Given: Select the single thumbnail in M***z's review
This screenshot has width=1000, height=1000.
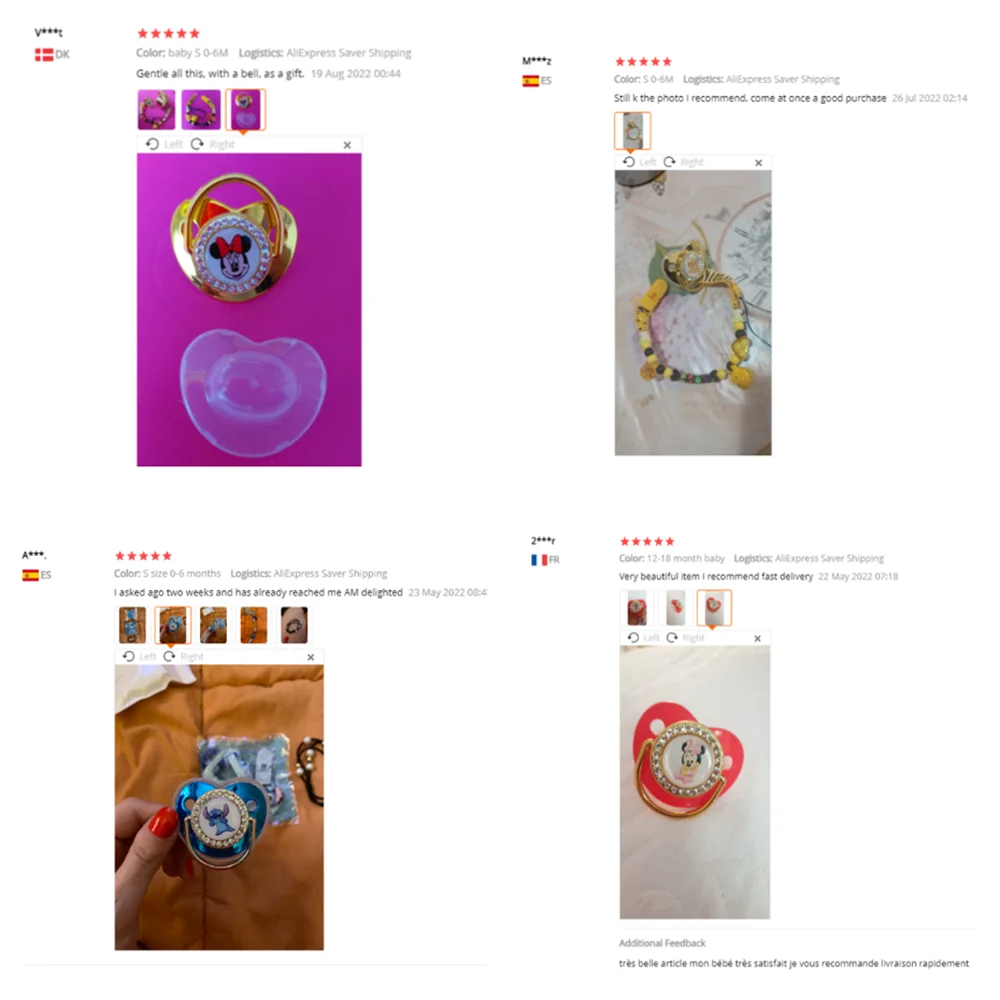Looking at the screenshot, I should (633, 131).
